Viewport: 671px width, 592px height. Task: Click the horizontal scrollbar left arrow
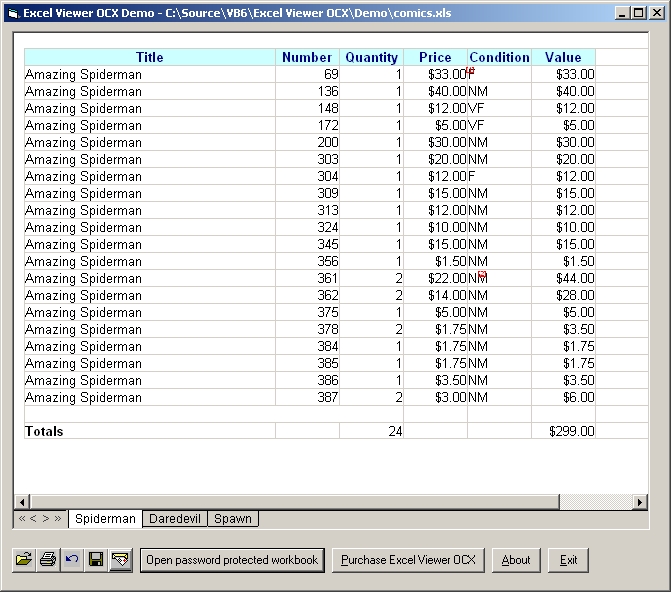22,502
